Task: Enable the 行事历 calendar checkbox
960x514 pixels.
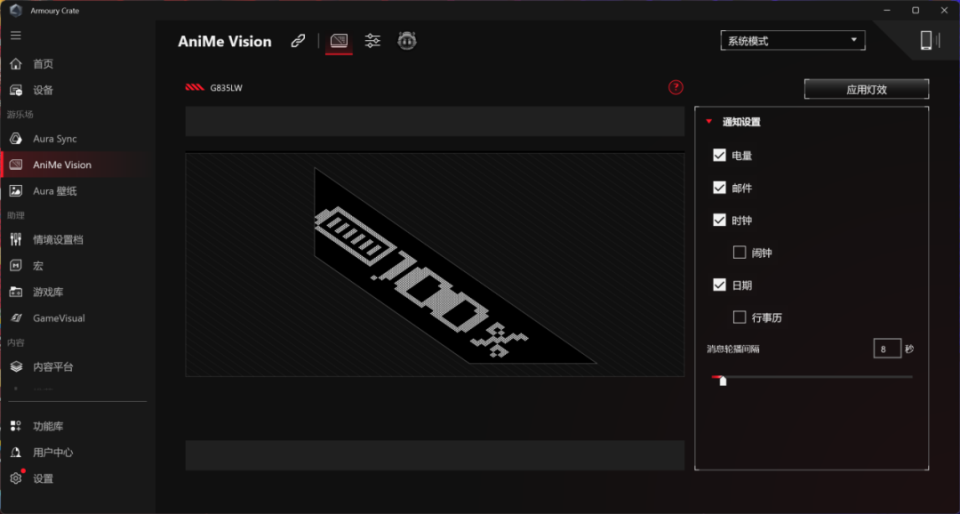Action: click(x=740, y=317)
